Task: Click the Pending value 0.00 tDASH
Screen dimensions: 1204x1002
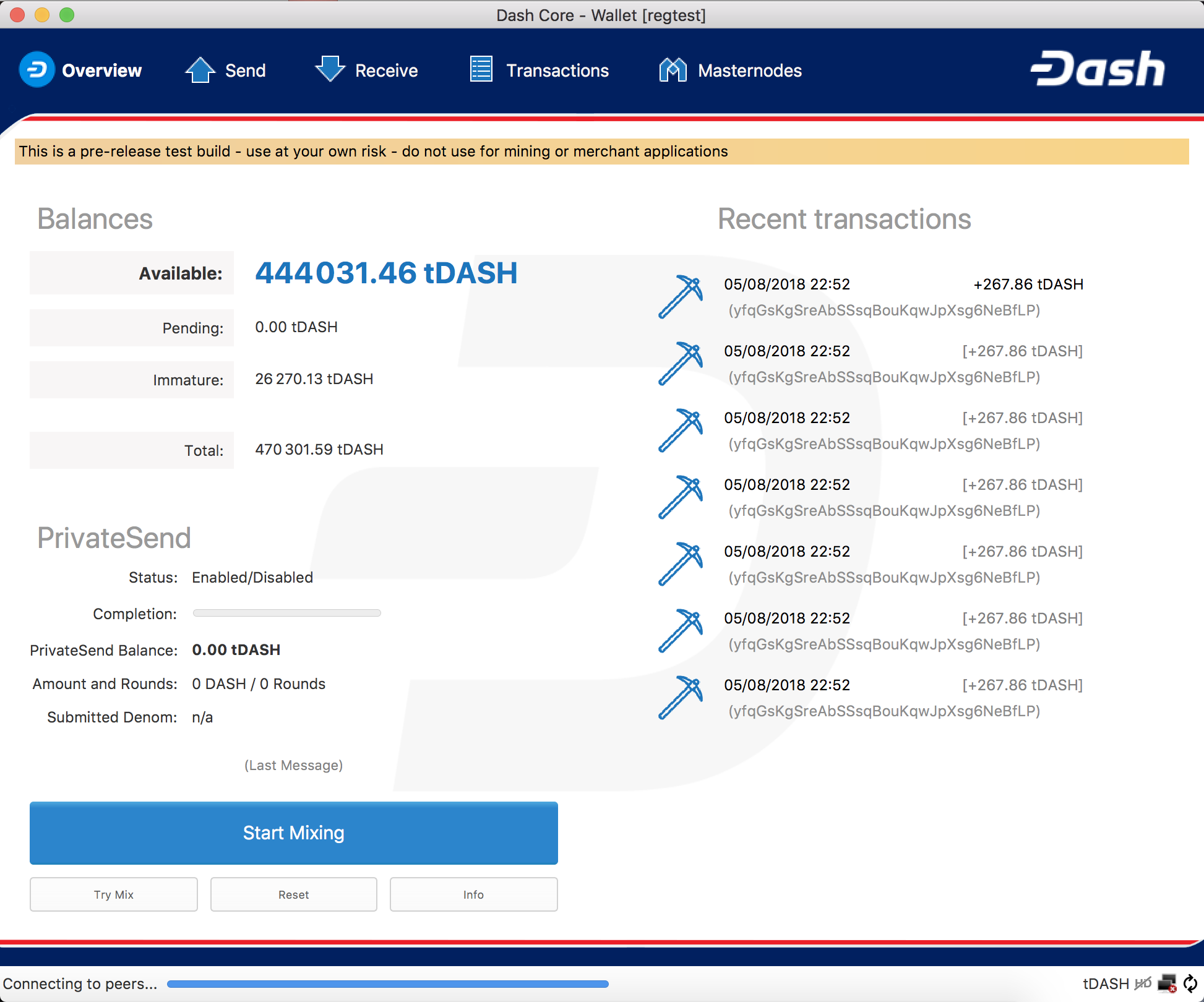Action: click(296, 327)
